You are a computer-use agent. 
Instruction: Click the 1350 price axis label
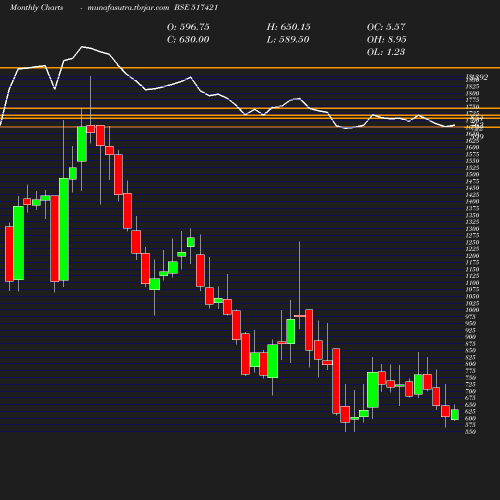coord(472,215)
